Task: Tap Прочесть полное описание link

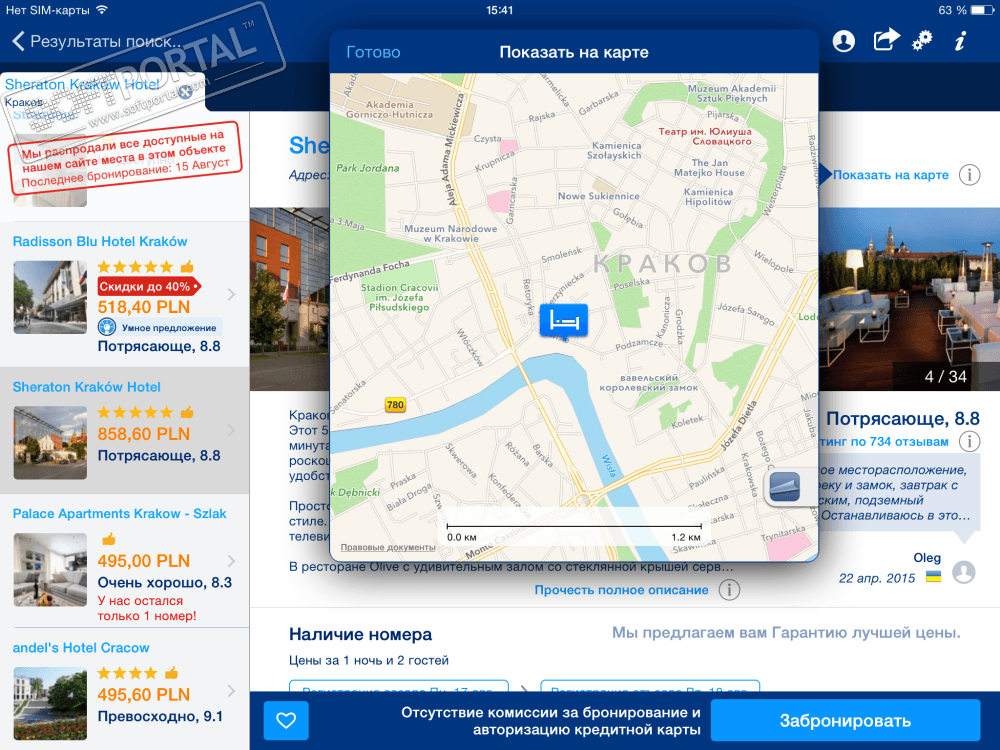Action: (x=621, y=590)
